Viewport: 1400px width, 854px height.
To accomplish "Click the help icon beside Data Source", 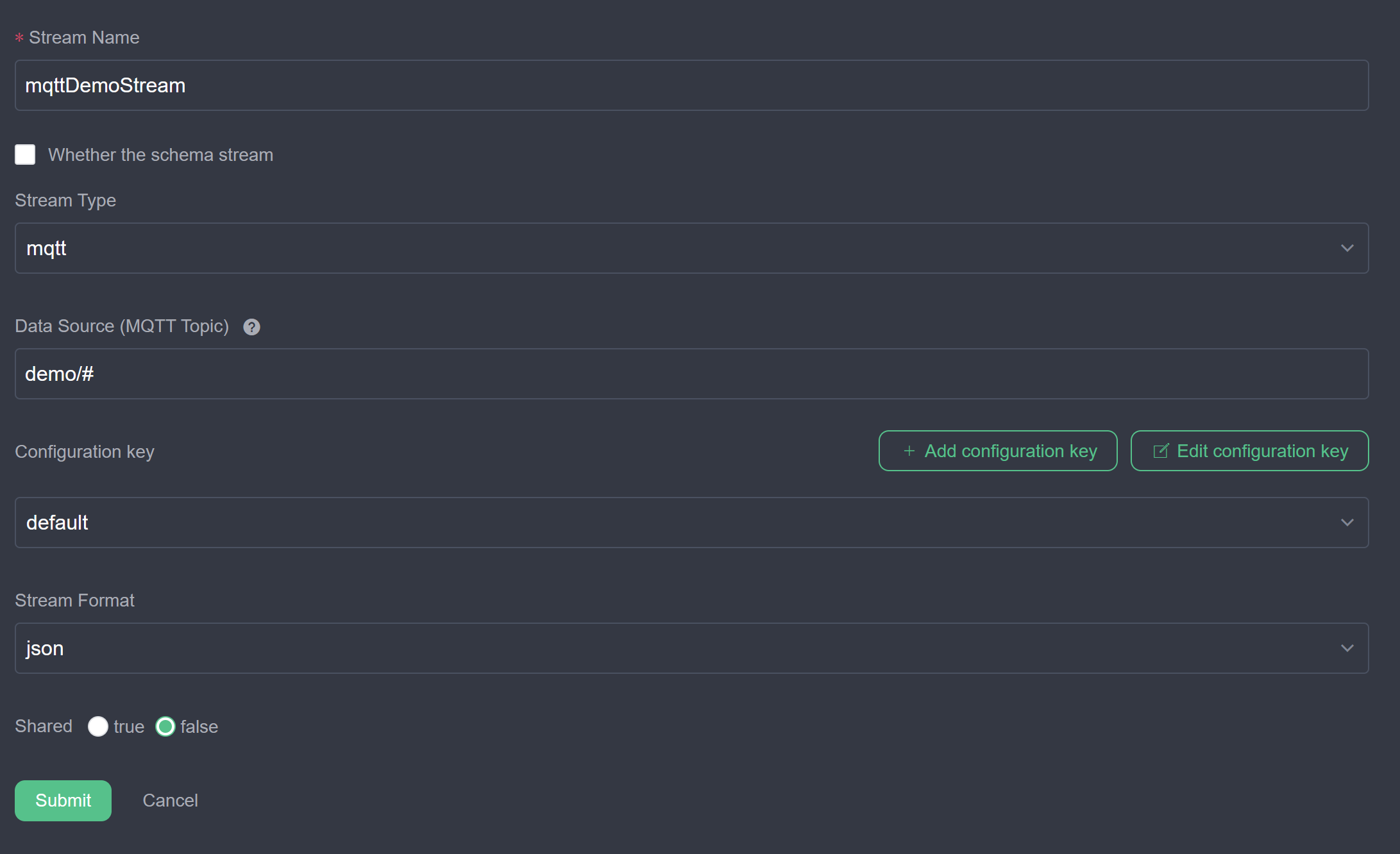I will tap(251, 327).
